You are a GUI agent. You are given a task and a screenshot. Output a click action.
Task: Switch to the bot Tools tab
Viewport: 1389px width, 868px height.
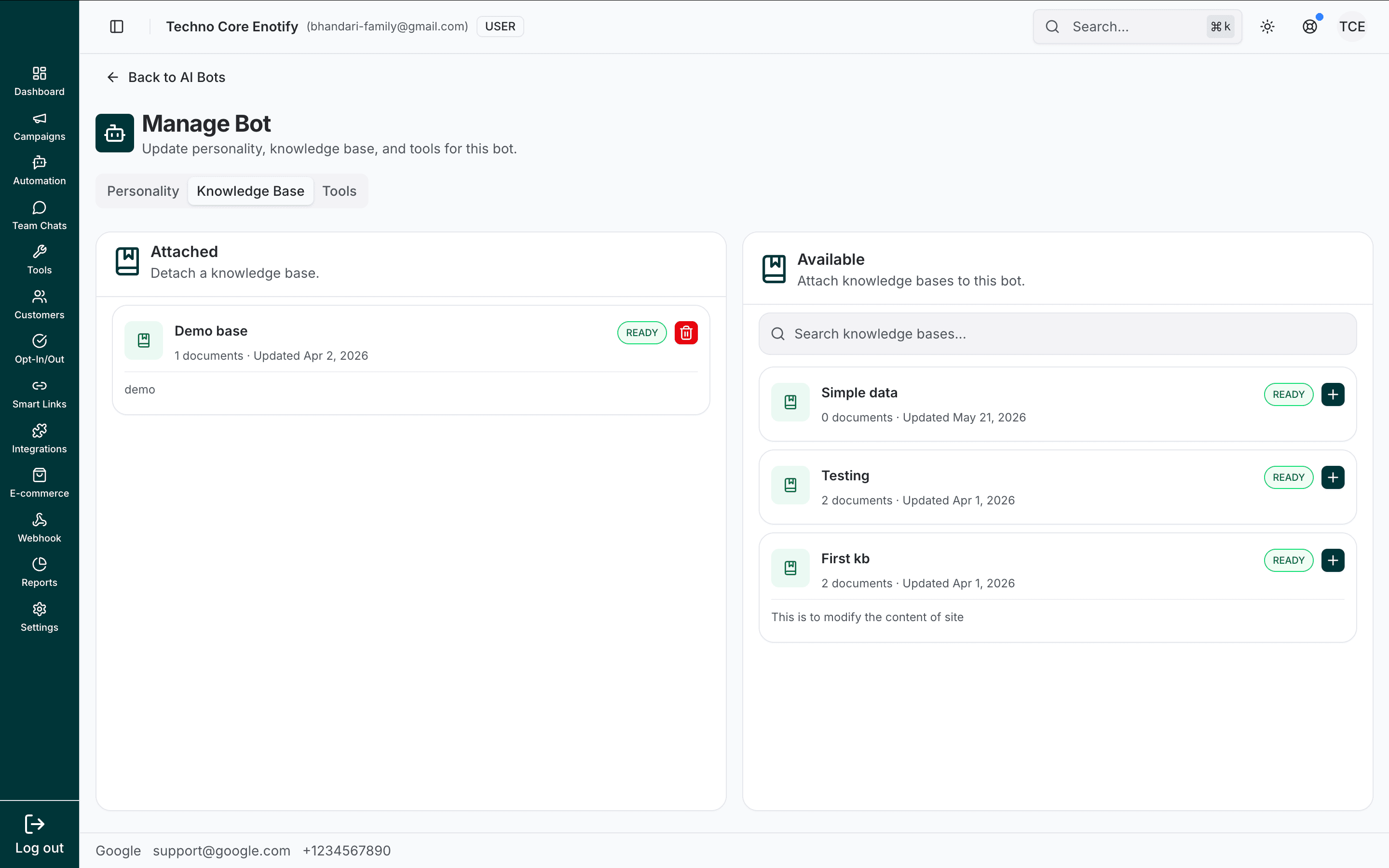point(339,191)
